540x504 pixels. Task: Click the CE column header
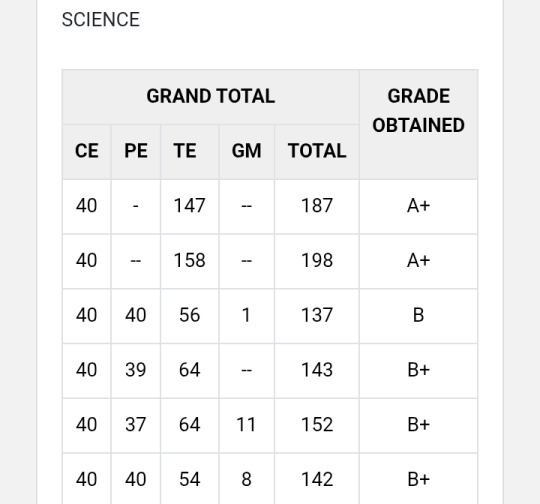(87, 152)
